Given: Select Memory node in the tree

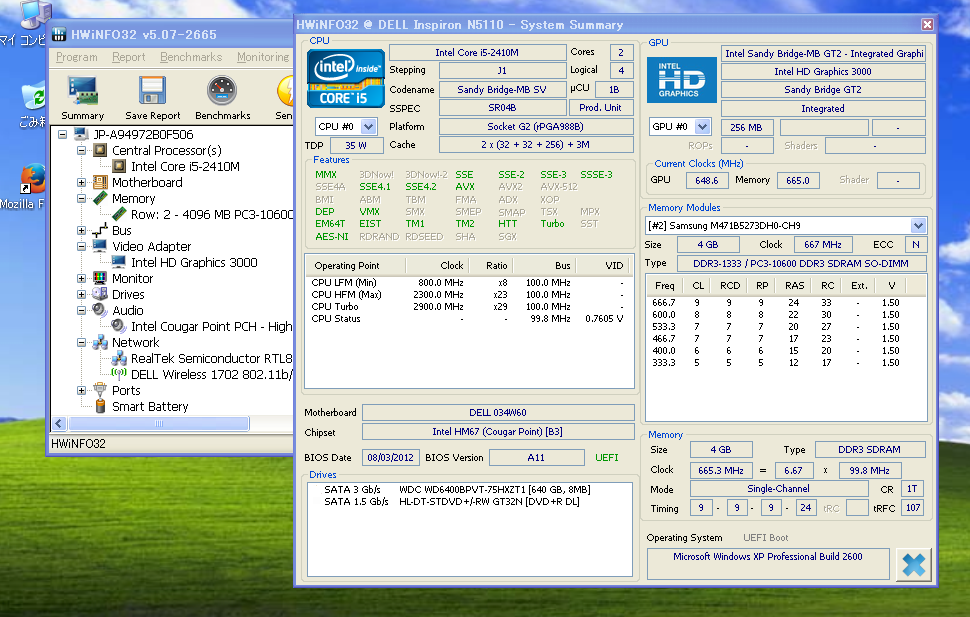Looking at the screenshot, I should click(134, 199).
